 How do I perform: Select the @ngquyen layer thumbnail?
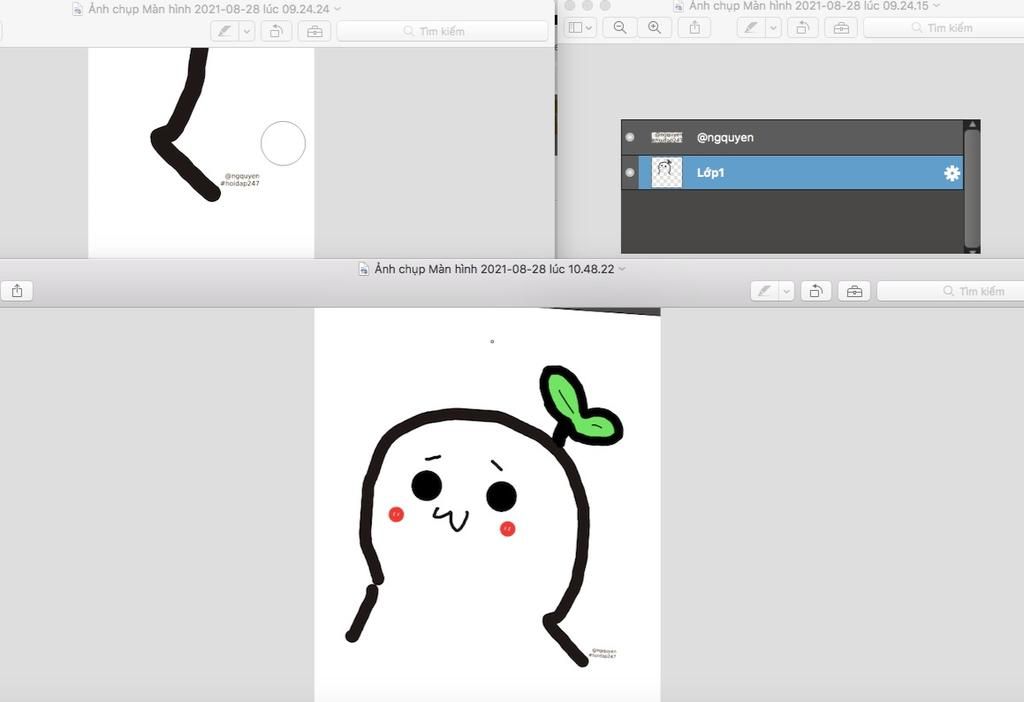(x=667, y=137)
